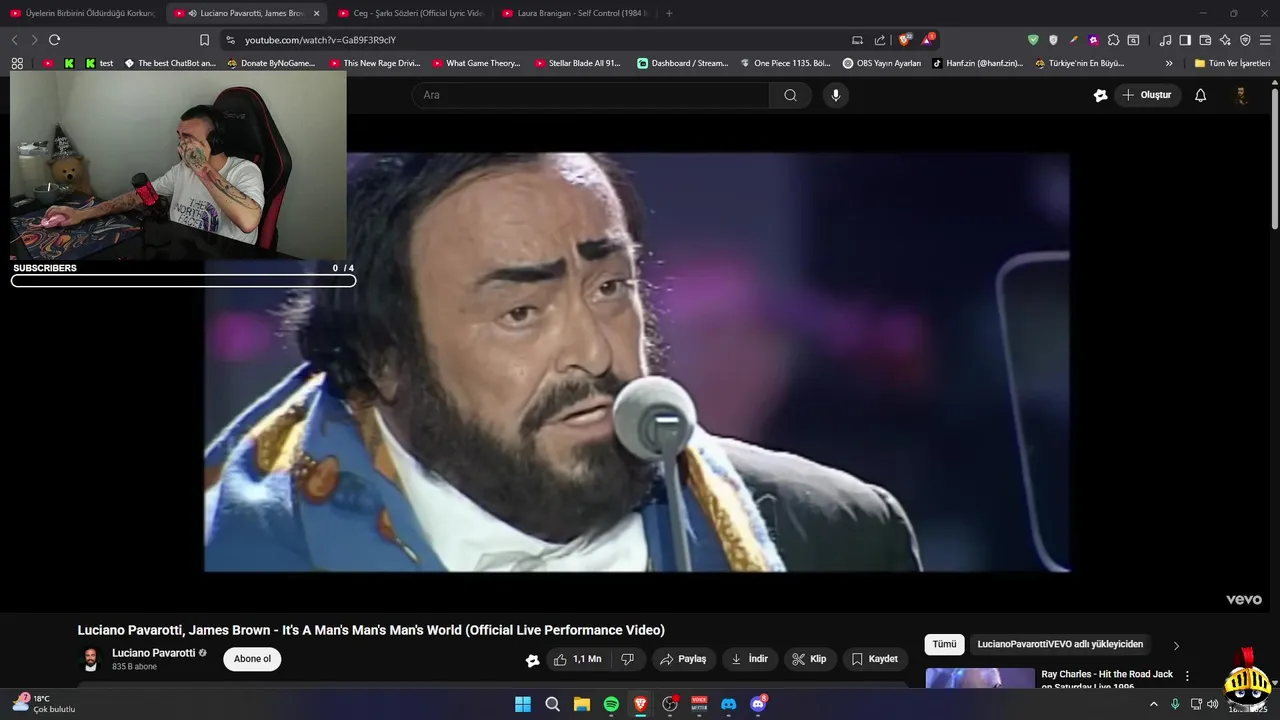Open the media control music-note icon

coord(1165,40)
